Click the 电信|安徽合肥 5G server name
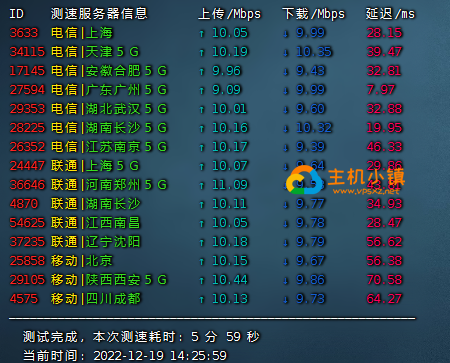Image resolution: width=450 pixels, height=363 pixels. [109, 71]
